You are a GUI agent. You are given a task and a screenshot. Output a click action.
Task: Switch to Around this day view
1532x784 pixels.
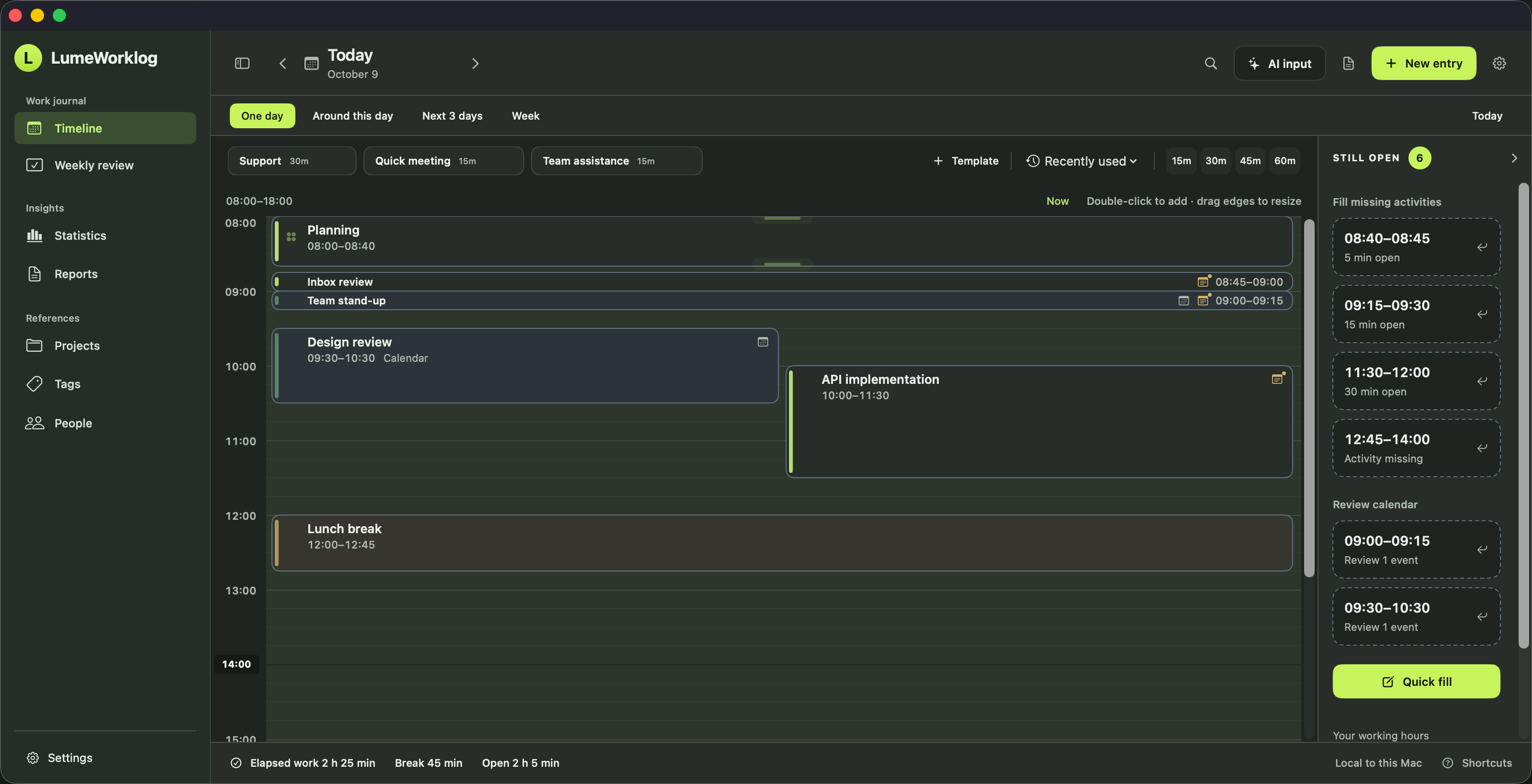point(353,116)
